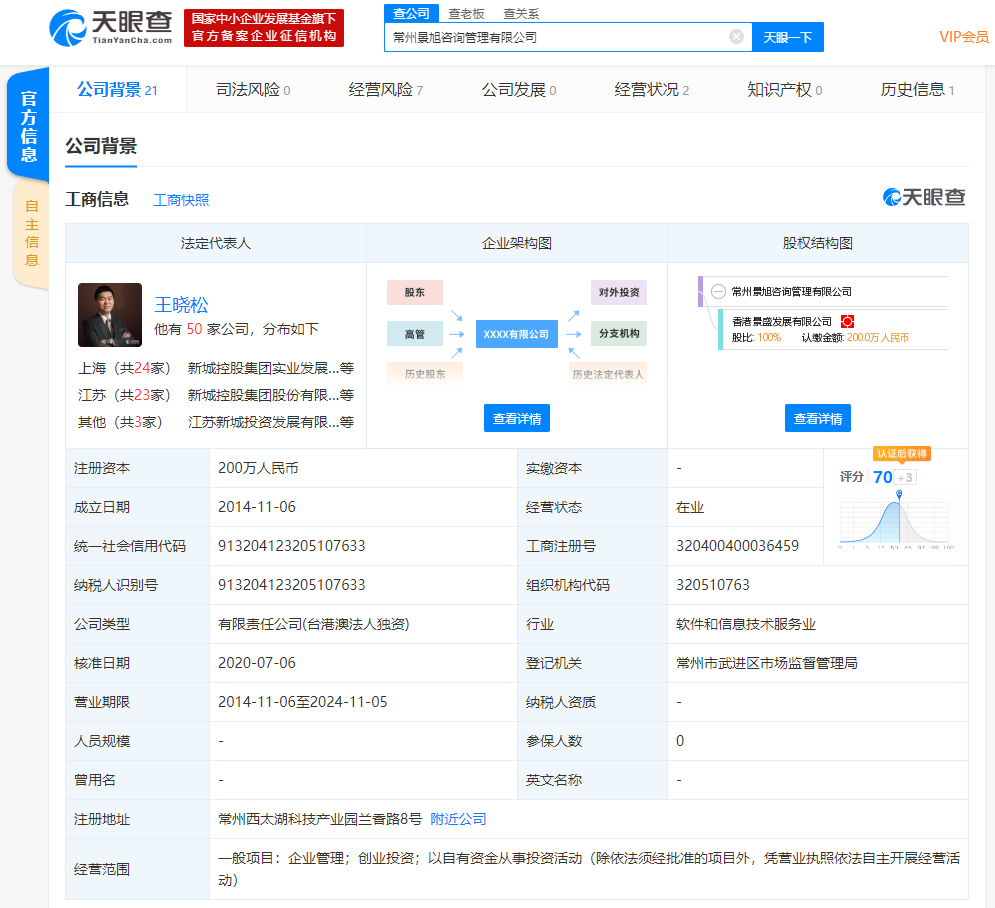The width and height of the screenshot is (995, 908).
Task: Select the 查关系 search tab
Action: tap(521, 13)
